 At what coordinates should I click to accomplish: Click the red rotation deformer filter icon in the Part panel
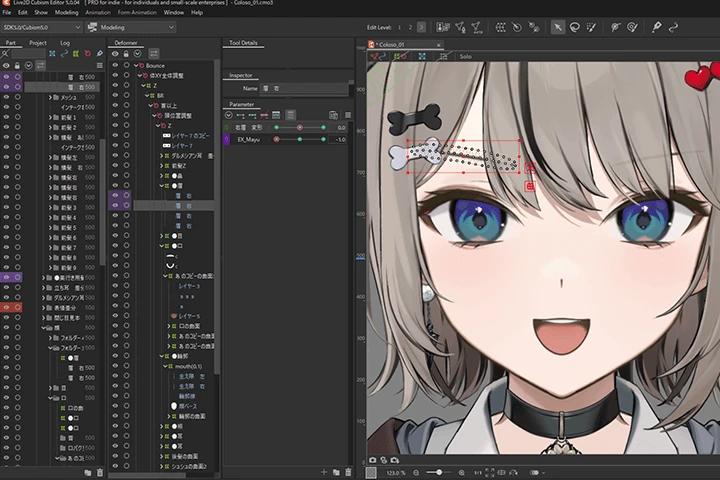(88, 54)
